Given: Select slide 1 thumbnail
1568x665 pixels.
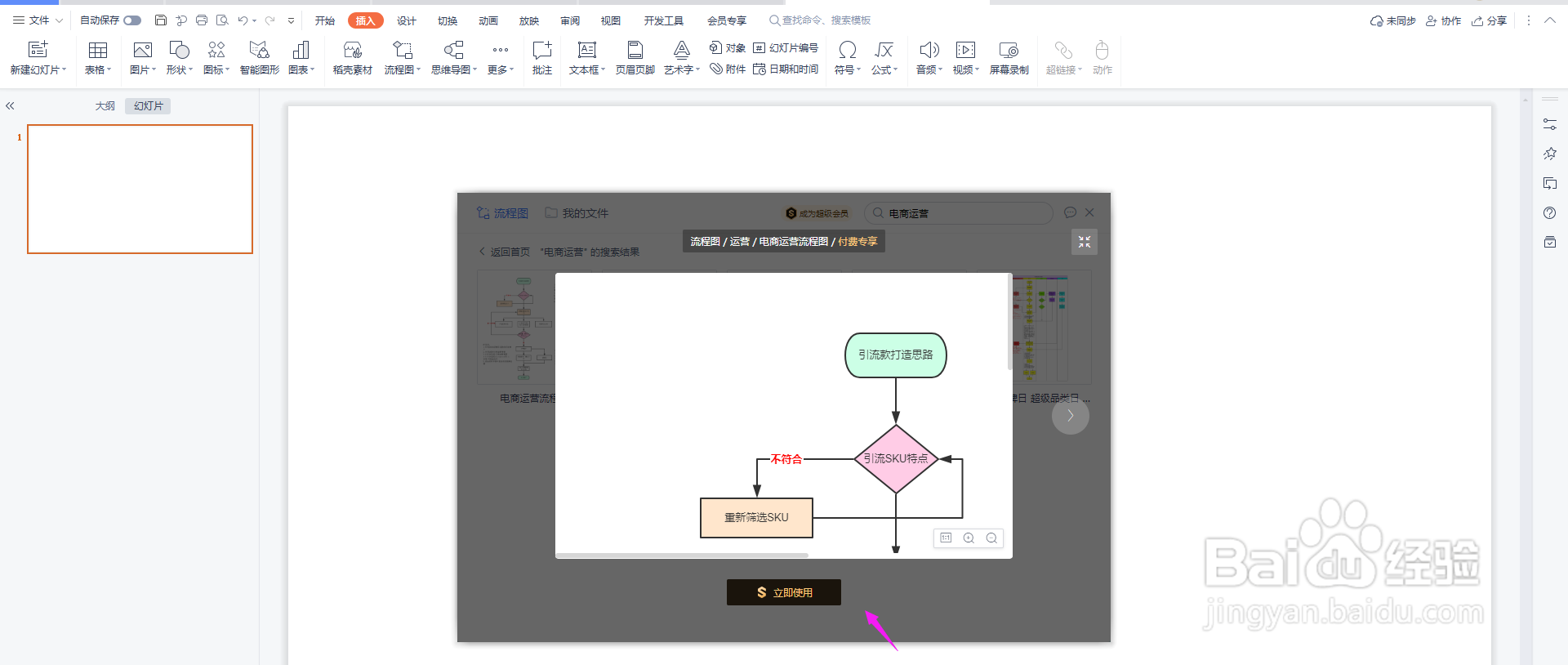Looking at the screenshot, I should [140, 189].
